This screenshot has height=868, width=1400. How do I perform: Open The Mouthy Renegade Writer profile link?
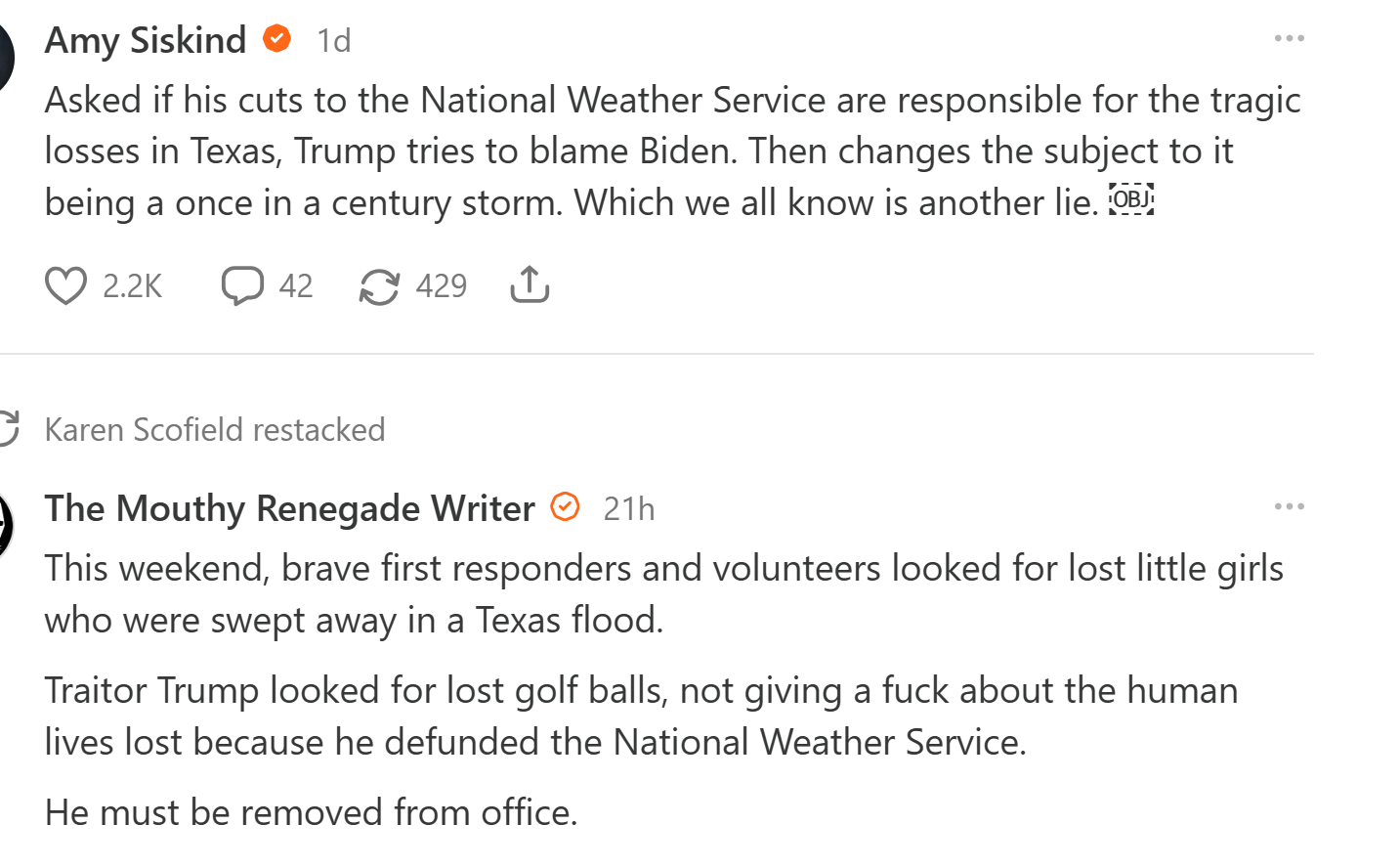[x=289, y=508]
